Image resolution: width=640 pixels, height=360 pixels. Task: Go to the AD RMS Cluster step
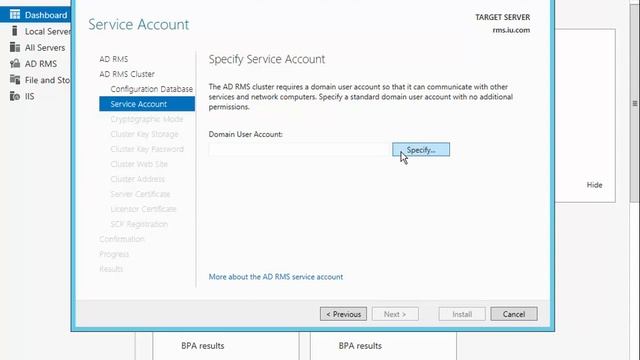[127, 74]
